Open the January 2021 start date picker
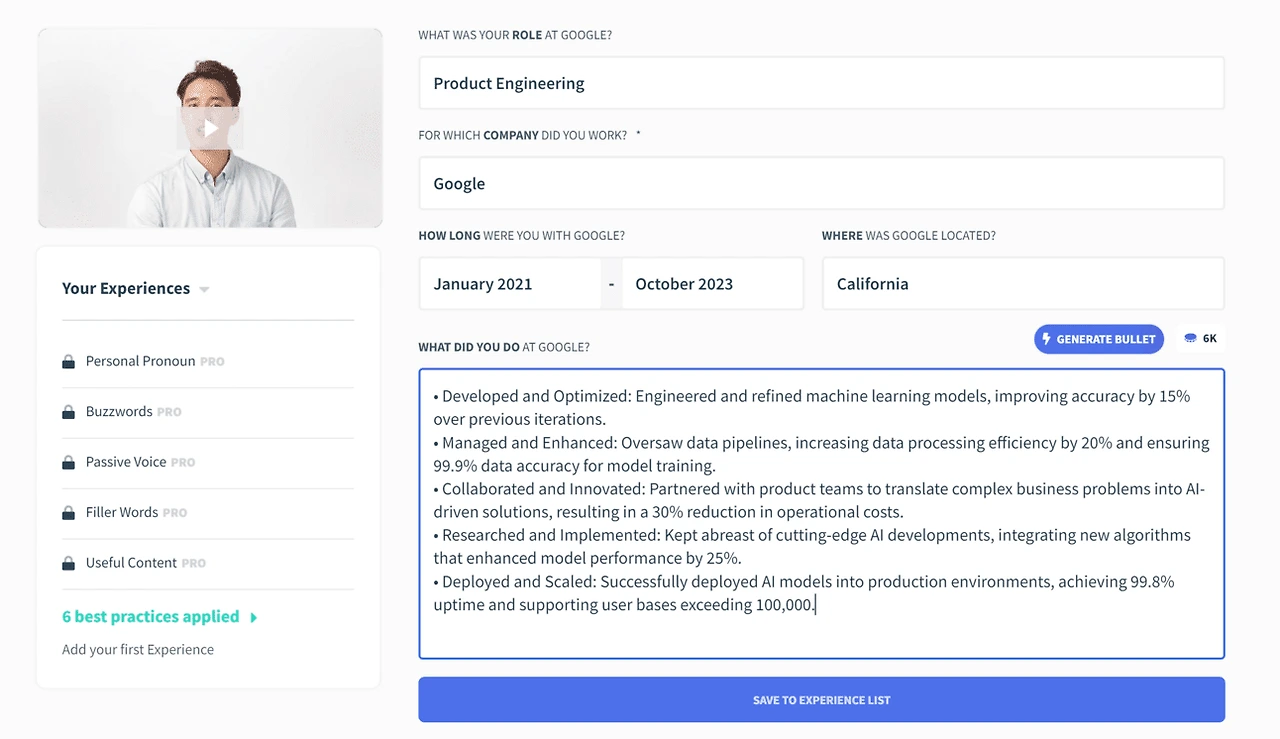The image size is (1280, 739). tap(509, 284)
